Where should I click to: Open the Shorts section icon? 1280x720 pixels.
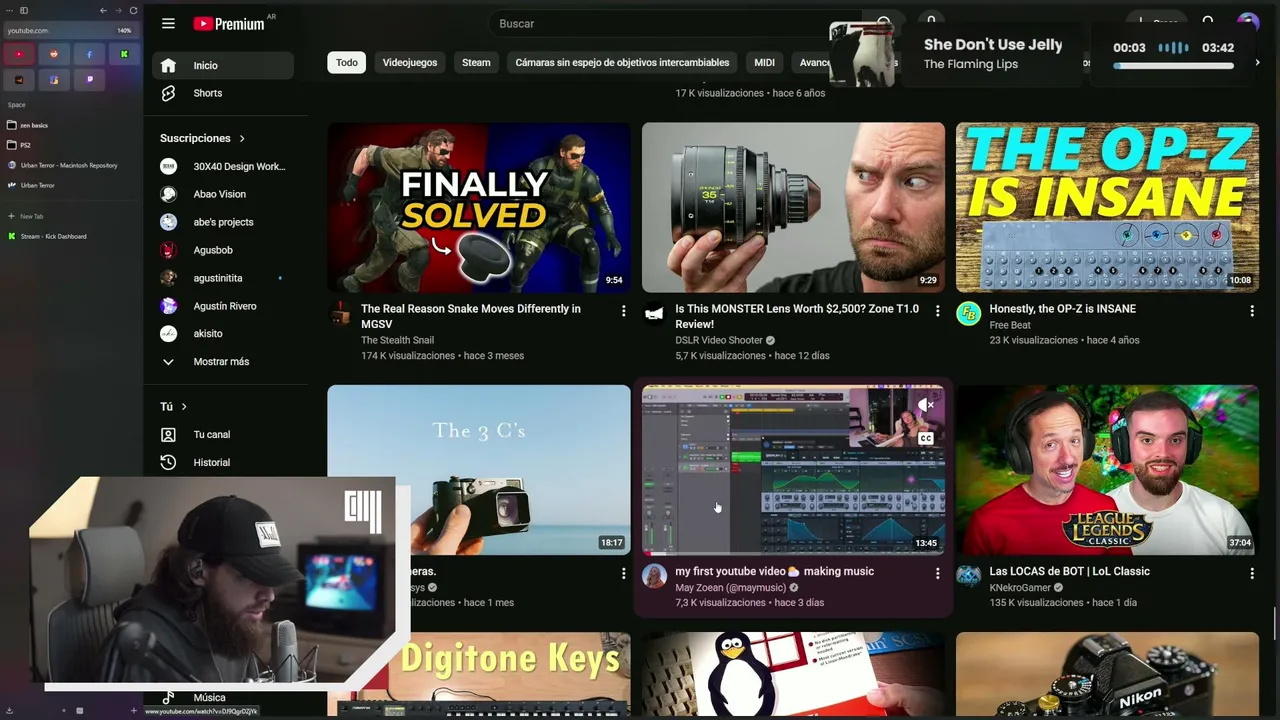[x=168, y=93]
